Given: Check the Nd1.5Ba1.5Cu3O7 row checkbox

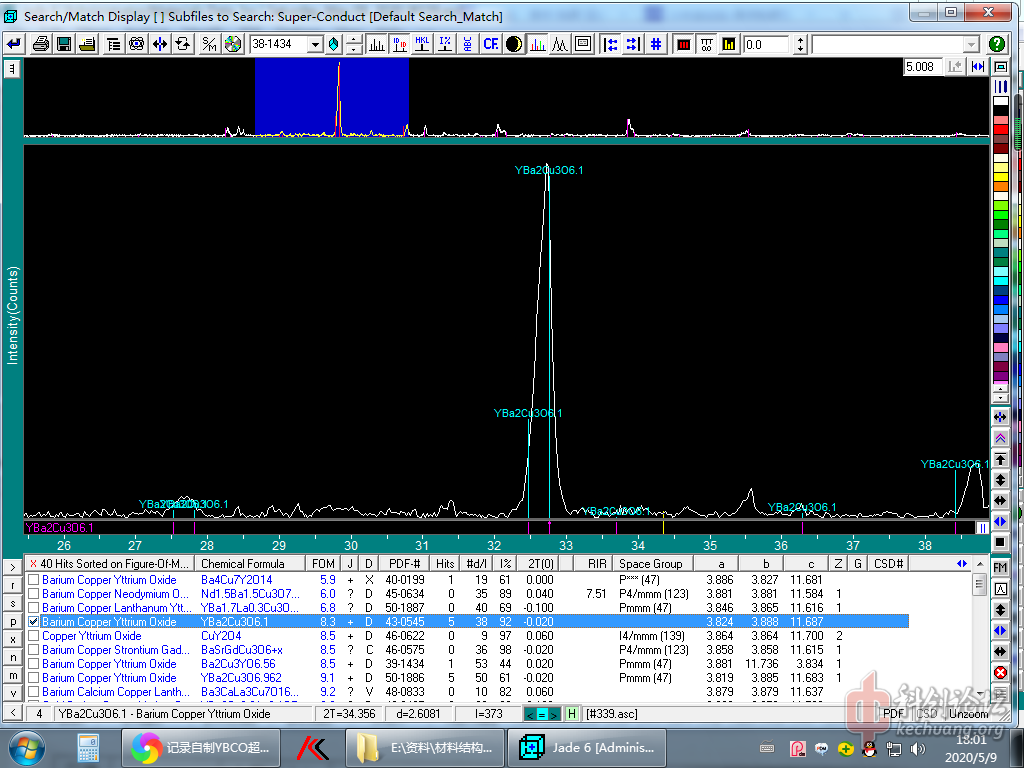Looking at the screenshot, I should (33, 594).
